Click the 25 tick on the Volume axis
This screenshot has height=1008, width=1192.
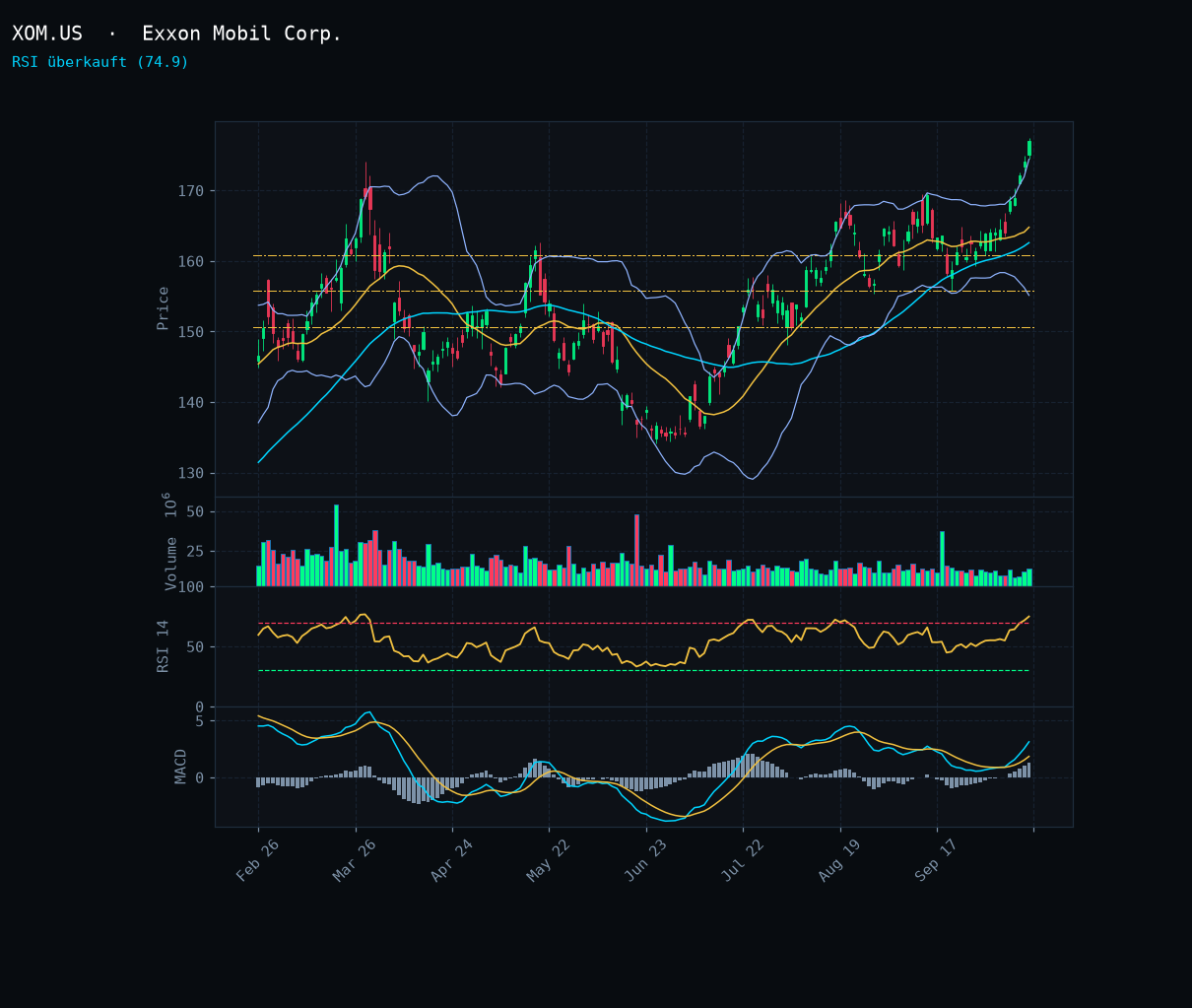195,552
